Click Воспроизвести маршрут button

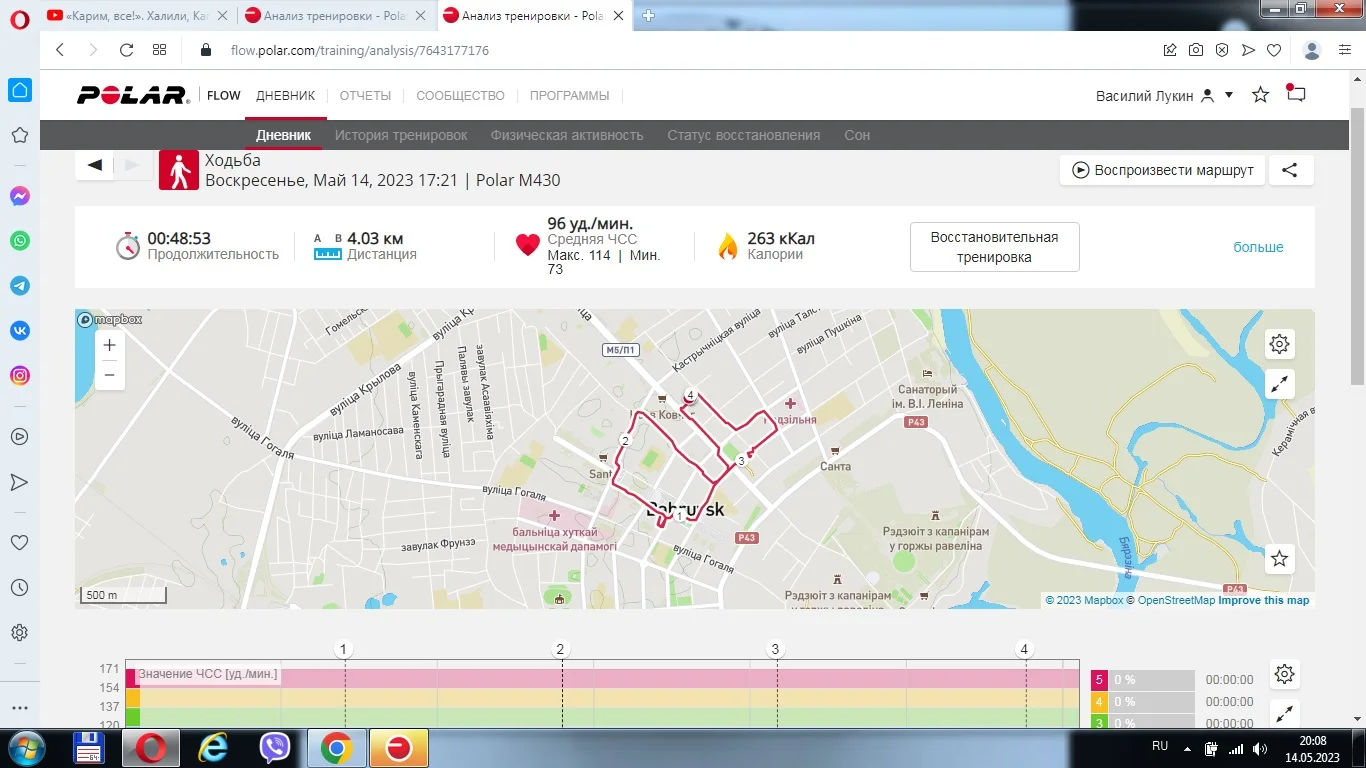(x=1162, y=170)
